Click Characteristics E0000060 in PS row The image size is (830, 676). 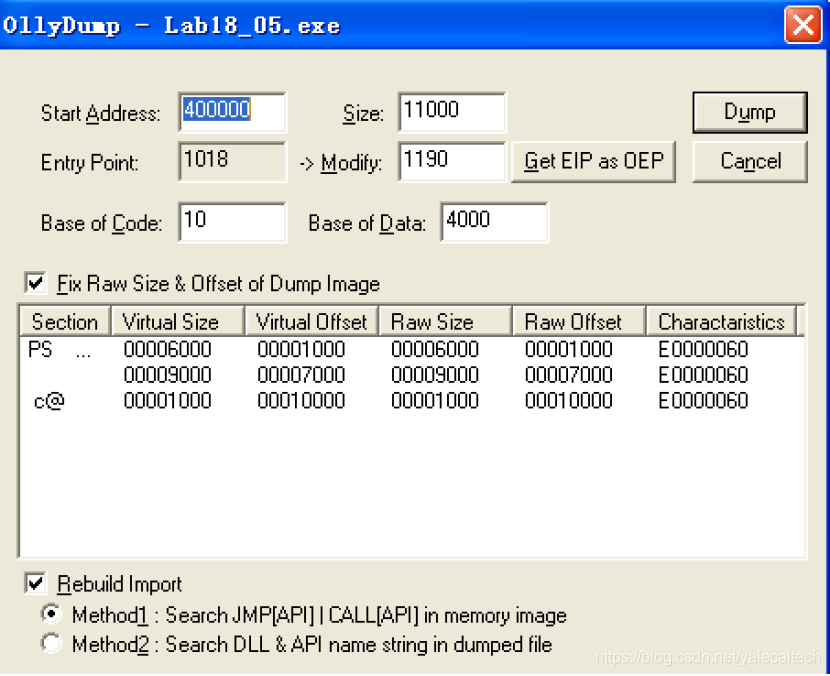[703, 349]
